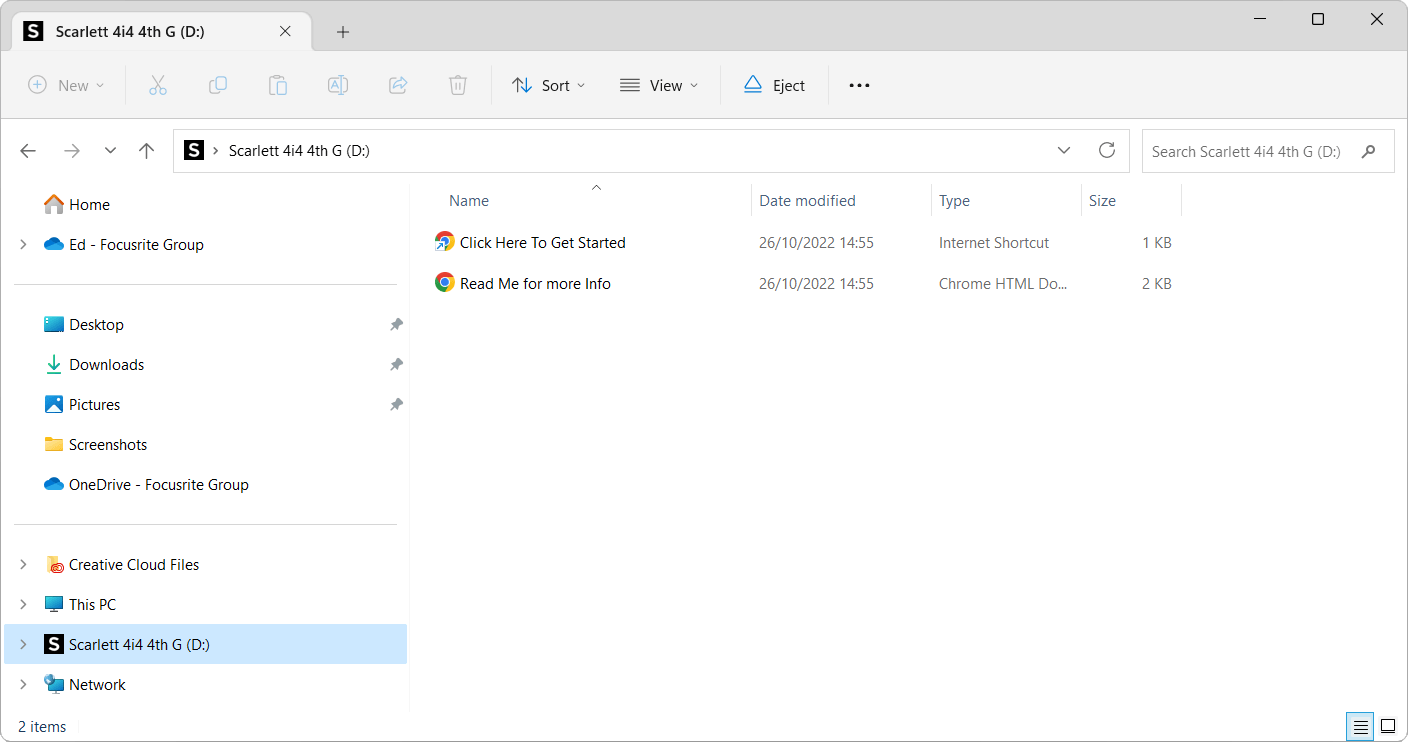Unpin Pictures from Quick access

click(396, 404)
